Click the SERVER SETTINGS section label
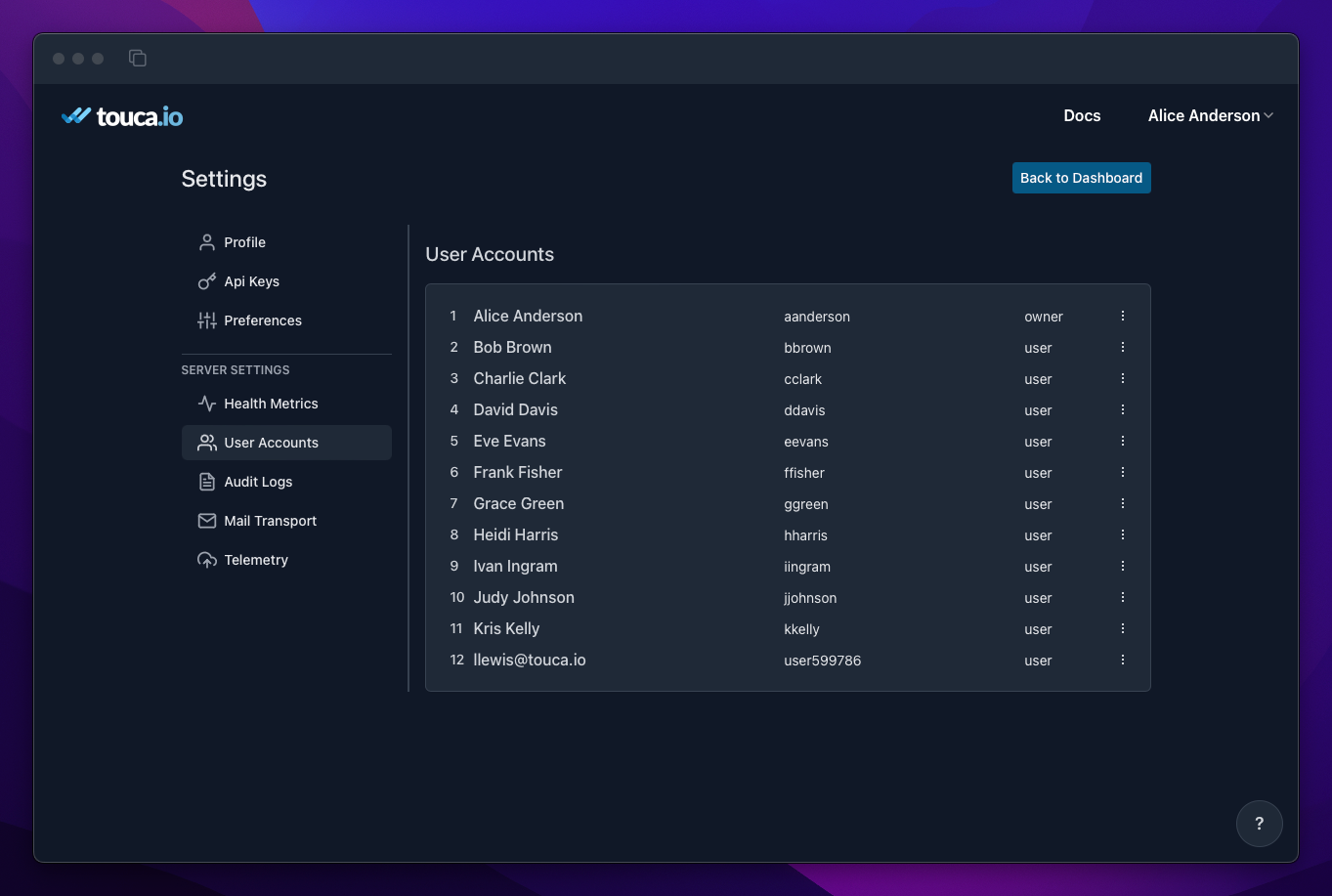1332x896 pixels. click(x=236, y=370)
